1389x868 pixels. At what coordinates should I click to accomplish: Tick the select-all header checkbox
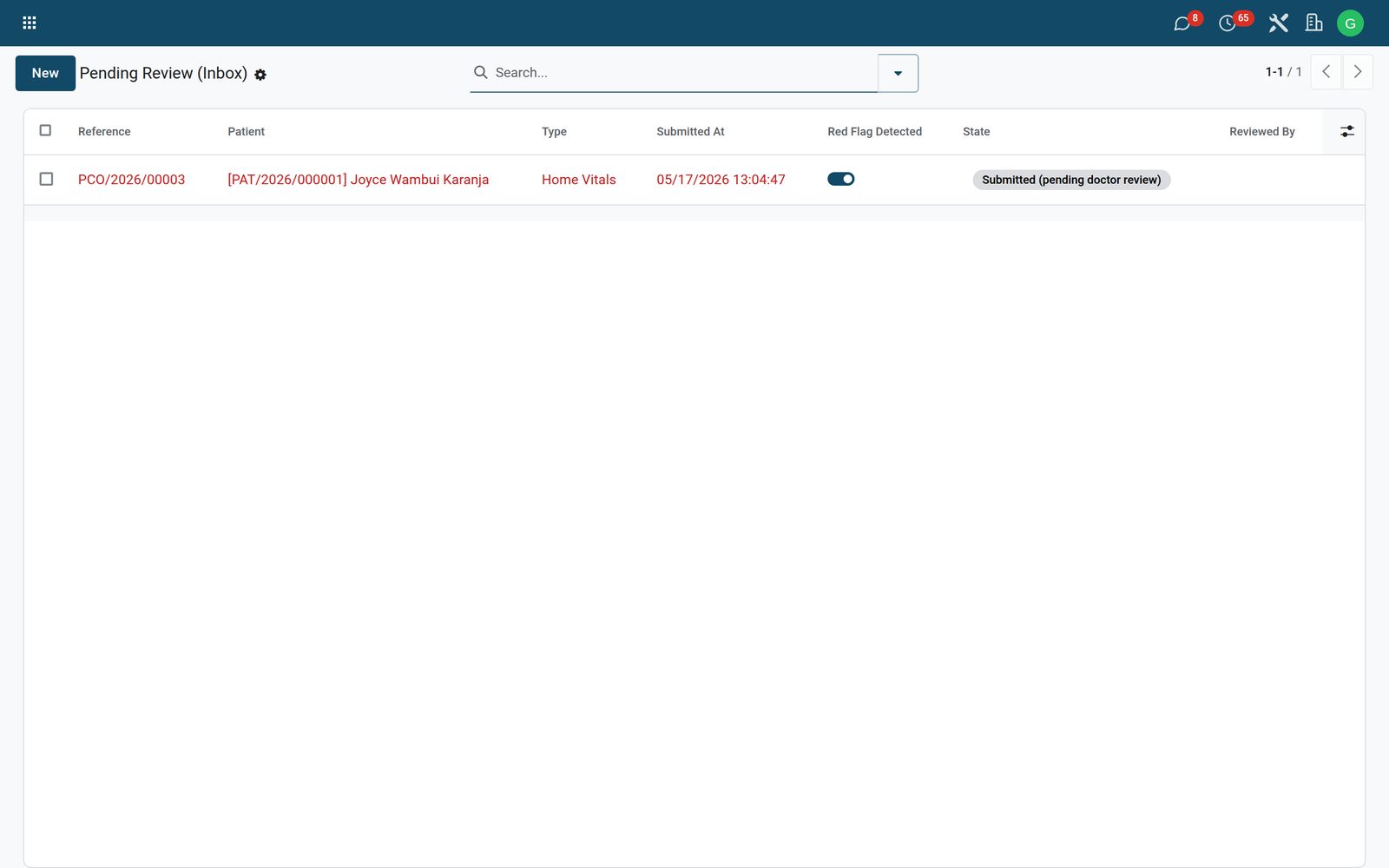tap(45, 130)
